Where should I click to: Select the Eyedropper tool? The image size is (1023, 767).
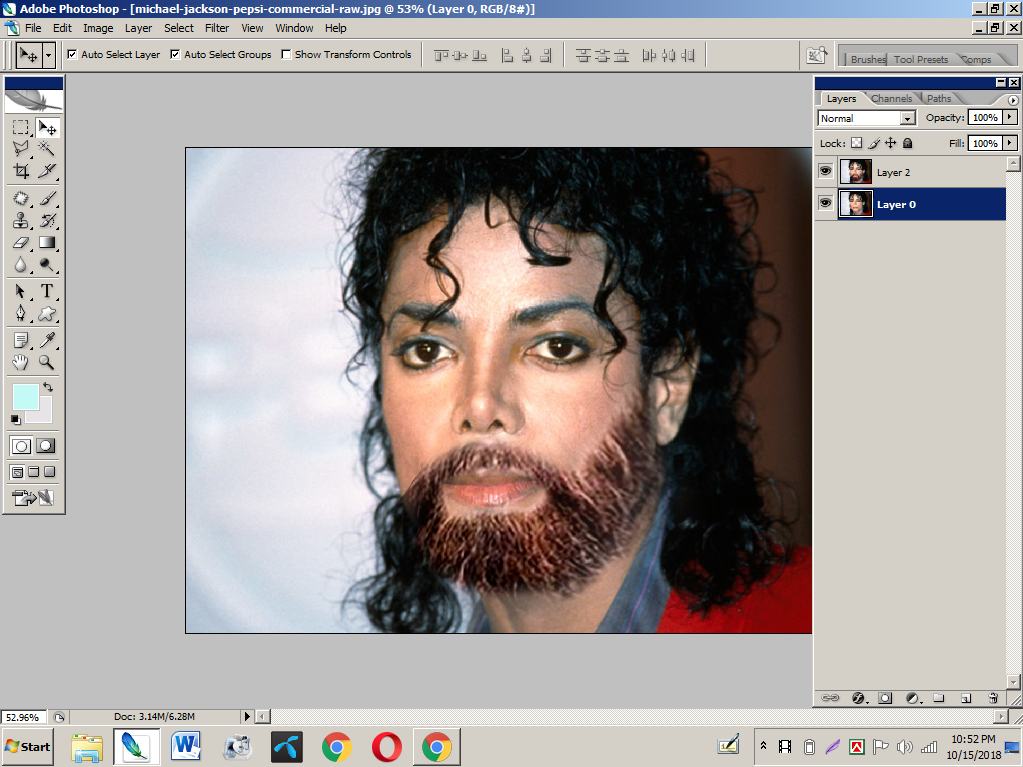[x=47, y=340]
